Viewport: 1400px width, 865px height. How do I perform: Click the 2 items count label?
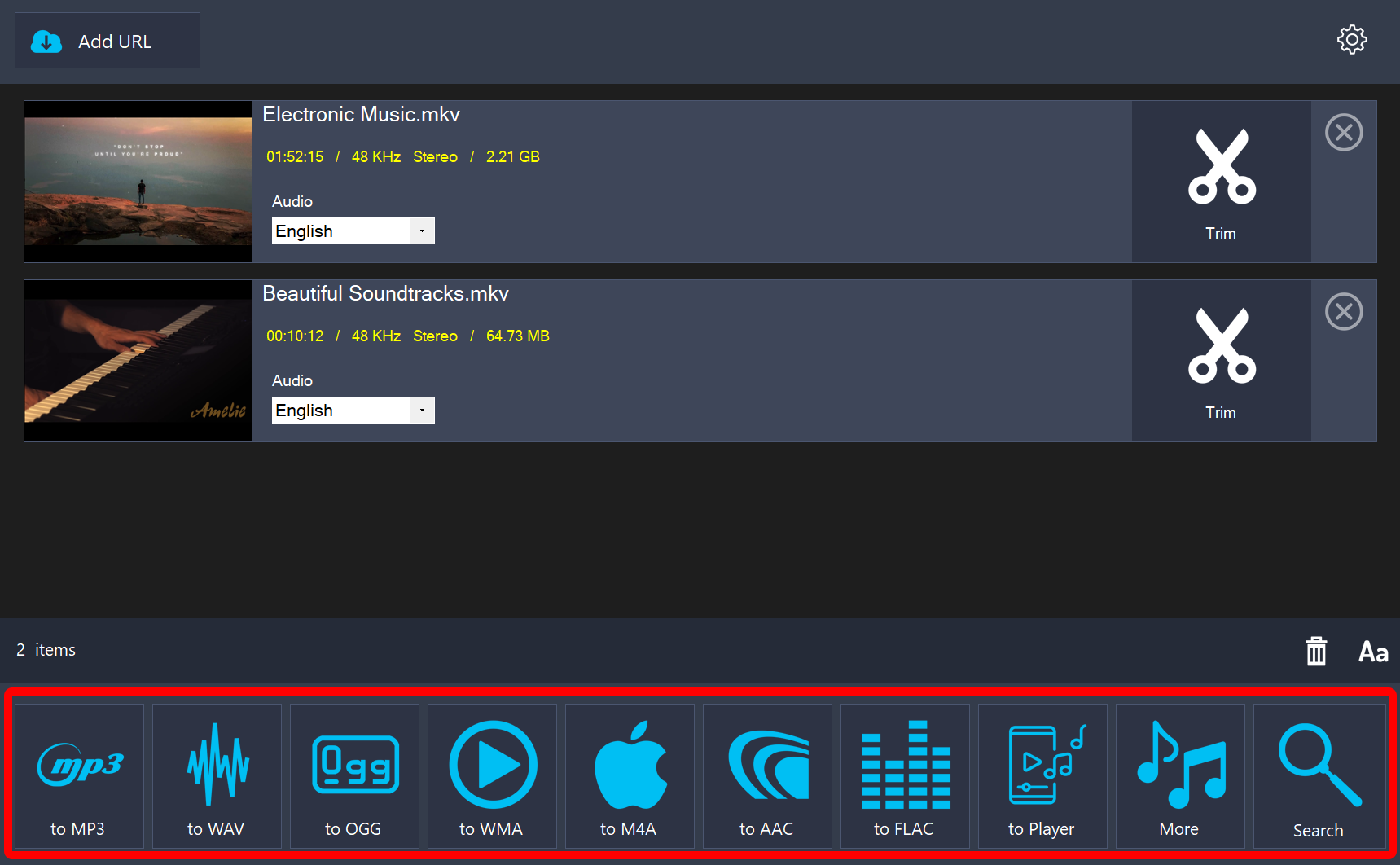click(46, 650)
